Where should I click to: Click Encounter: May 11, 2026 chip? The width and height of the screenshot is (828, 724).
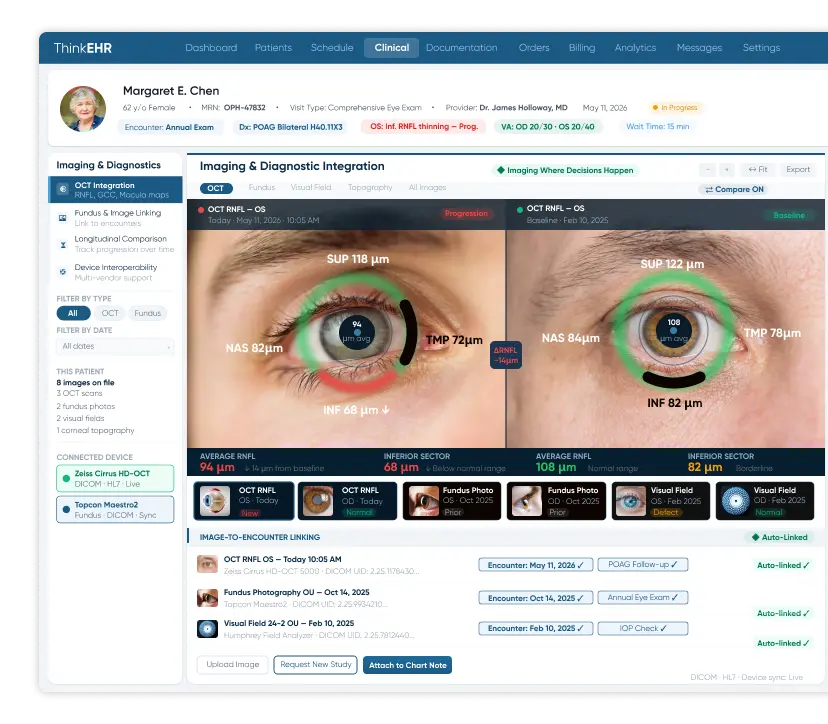click(x=535, y=565)
